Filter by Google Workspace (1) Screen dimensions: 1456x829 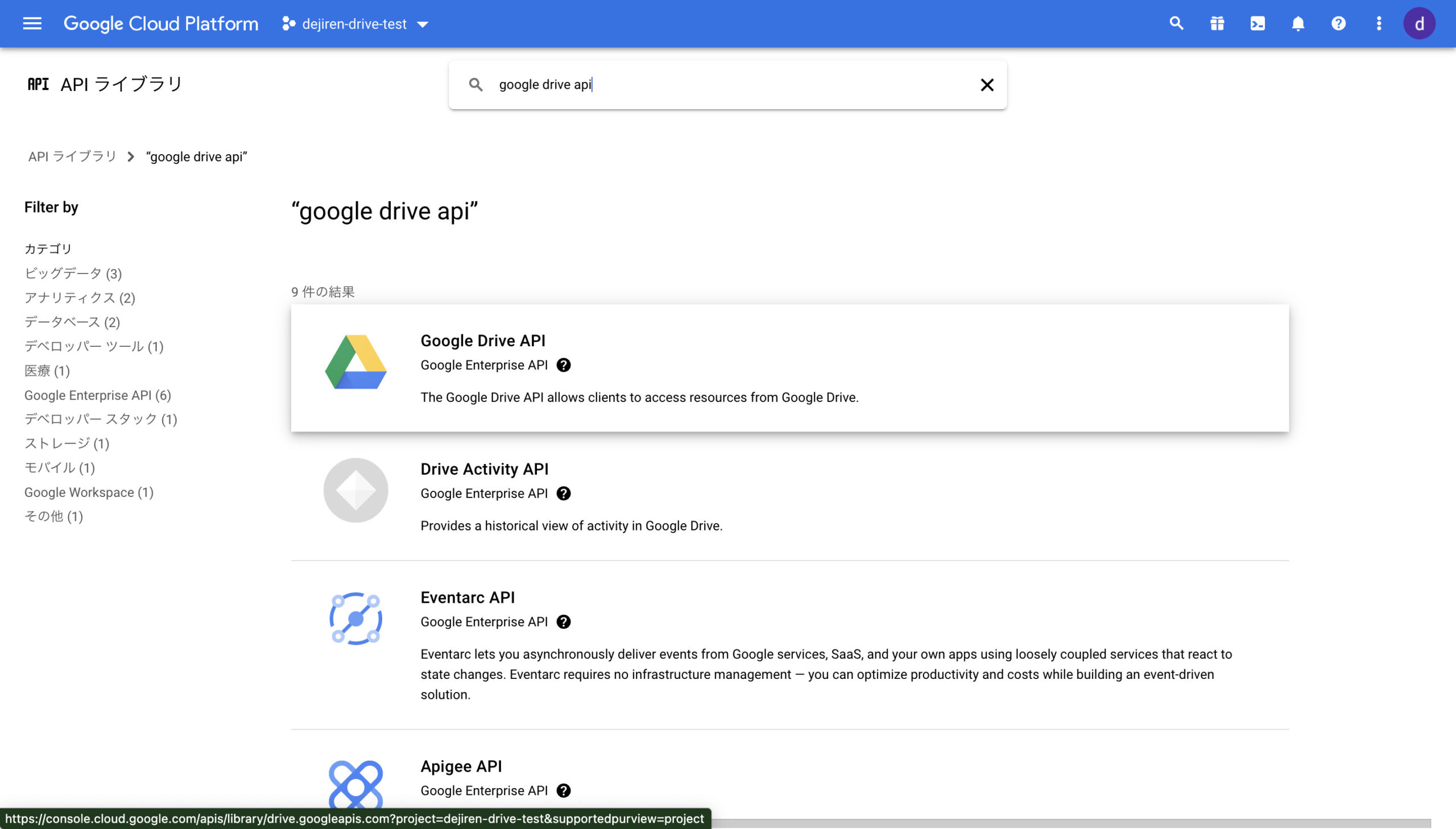pos(89,492)
